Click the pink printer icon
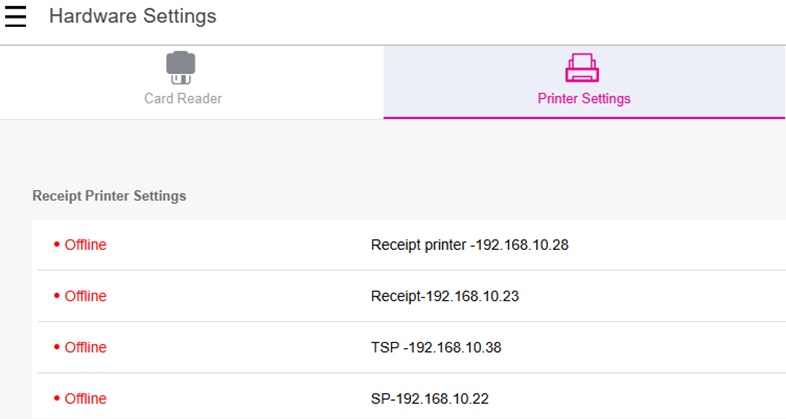Screen dimensions: 786x419 click(x=583, y=67)
